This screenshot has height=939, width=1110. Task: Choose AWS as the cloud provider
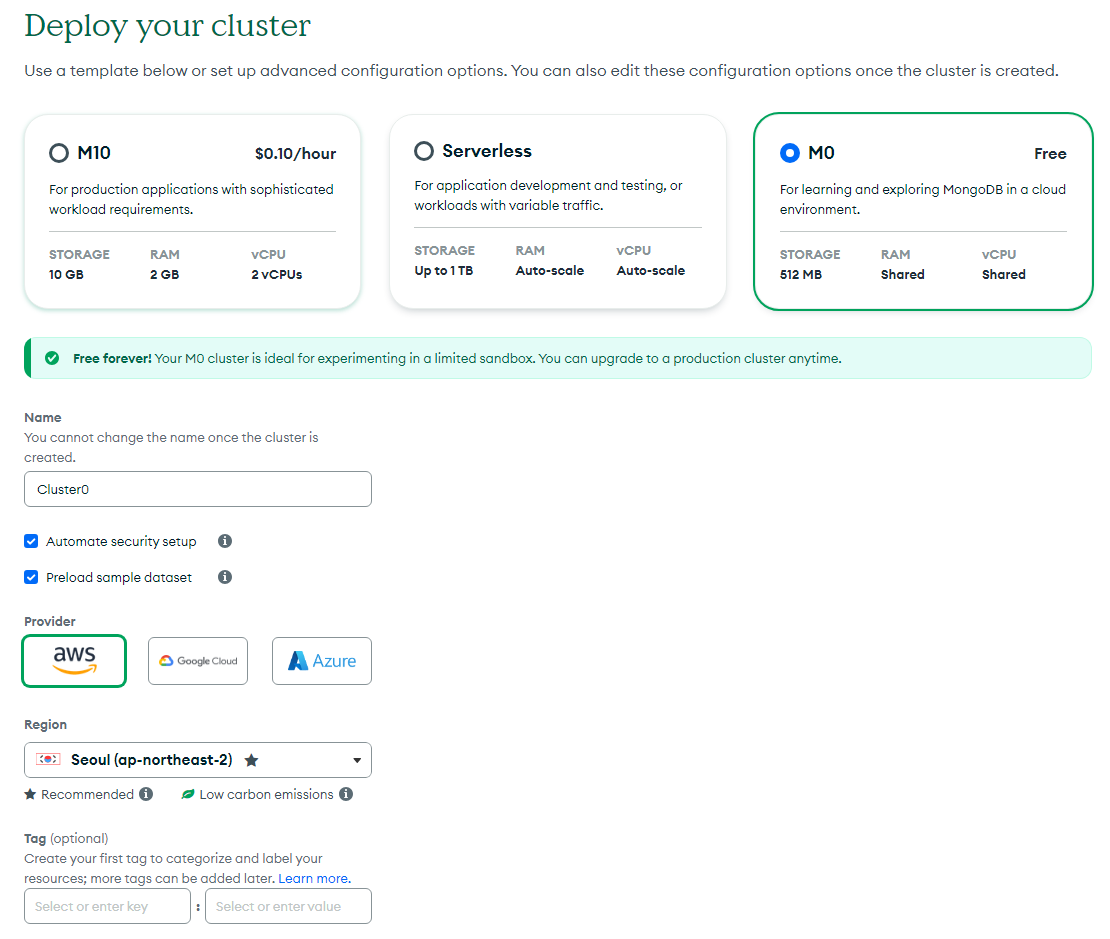74,661
